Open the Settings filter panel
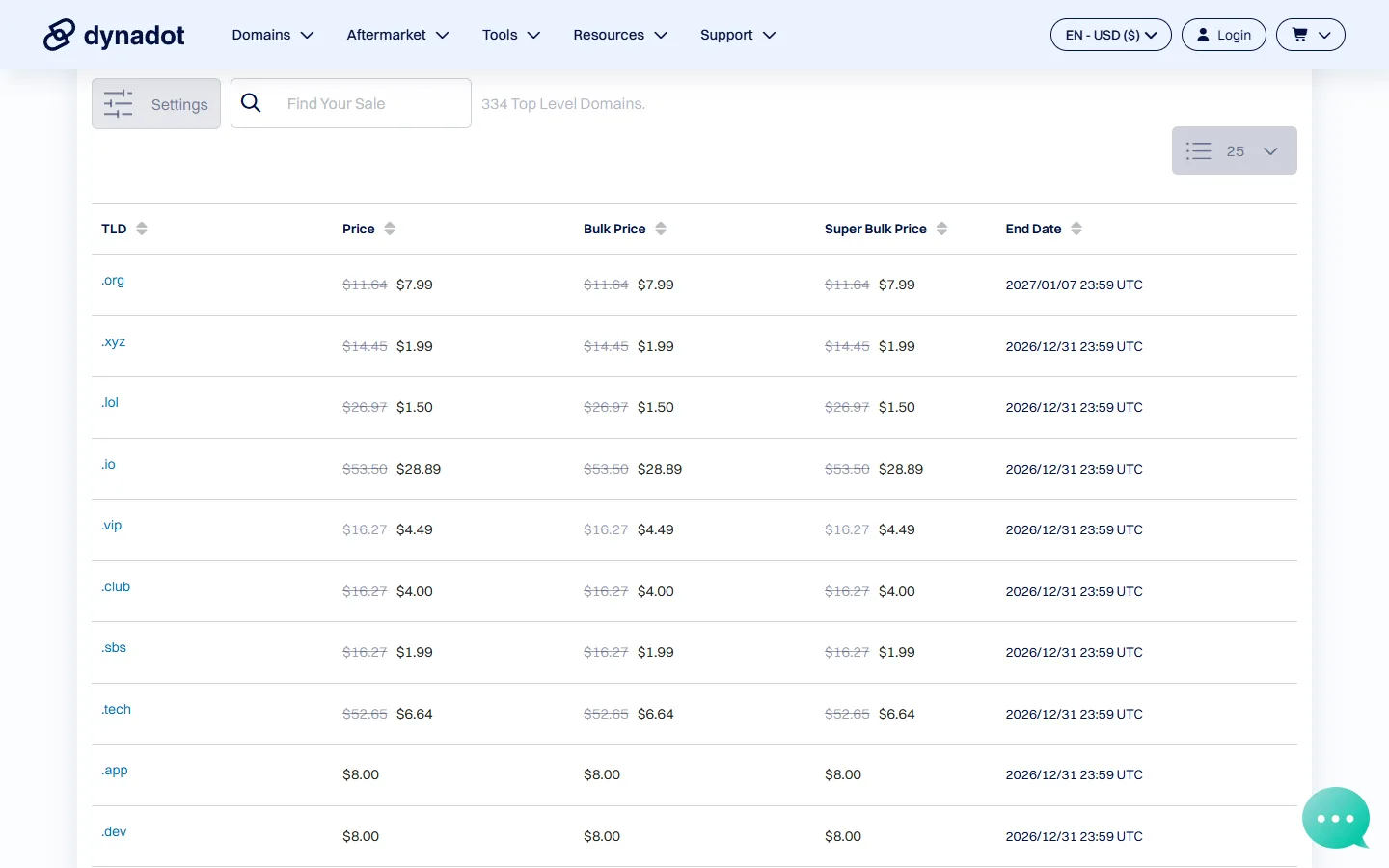The width and height of the screenshot is (1389, 868). [x=156, y=103]
